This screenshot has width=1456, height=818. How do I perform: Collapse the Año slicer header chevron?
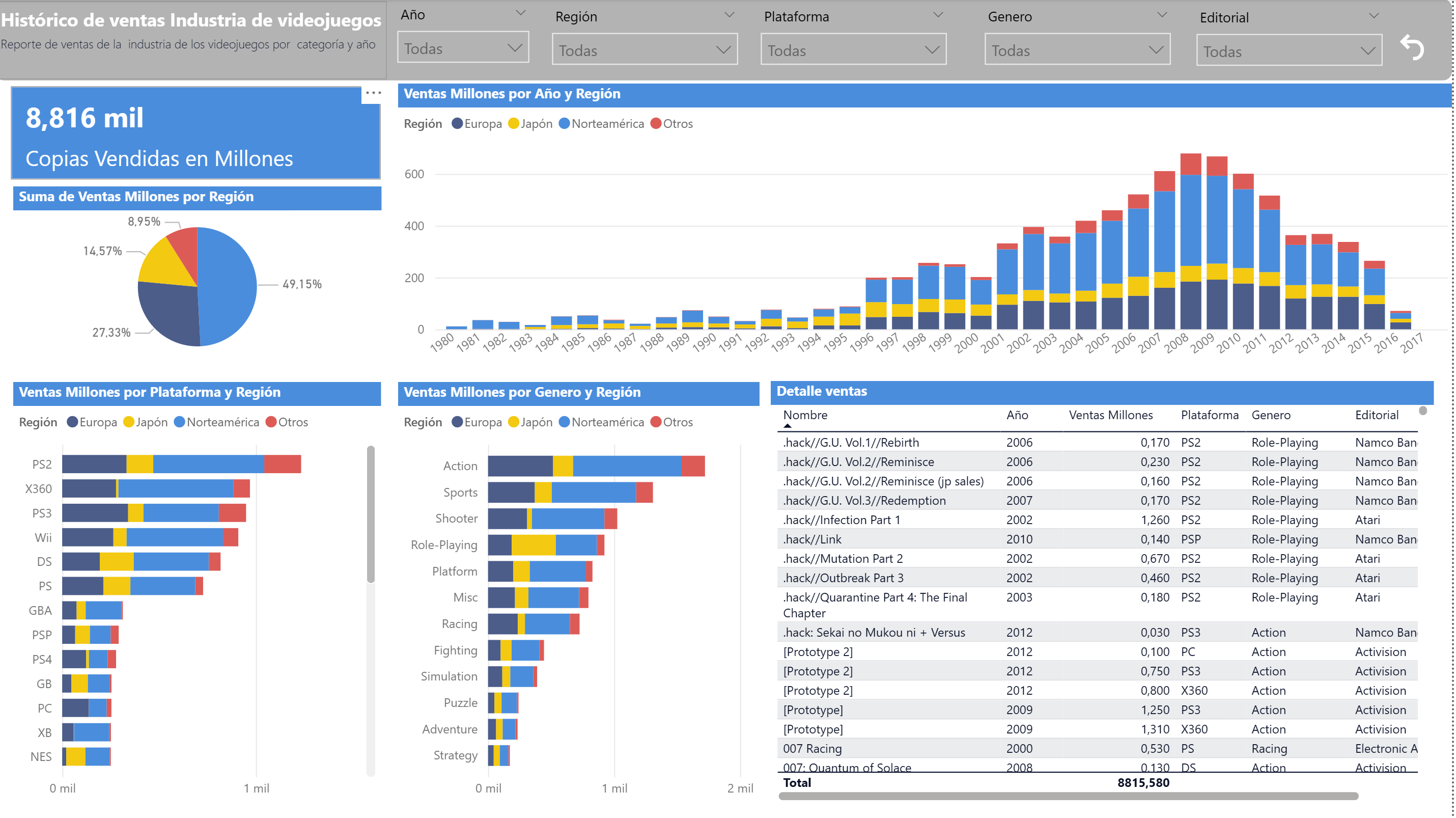pos(521,13)
